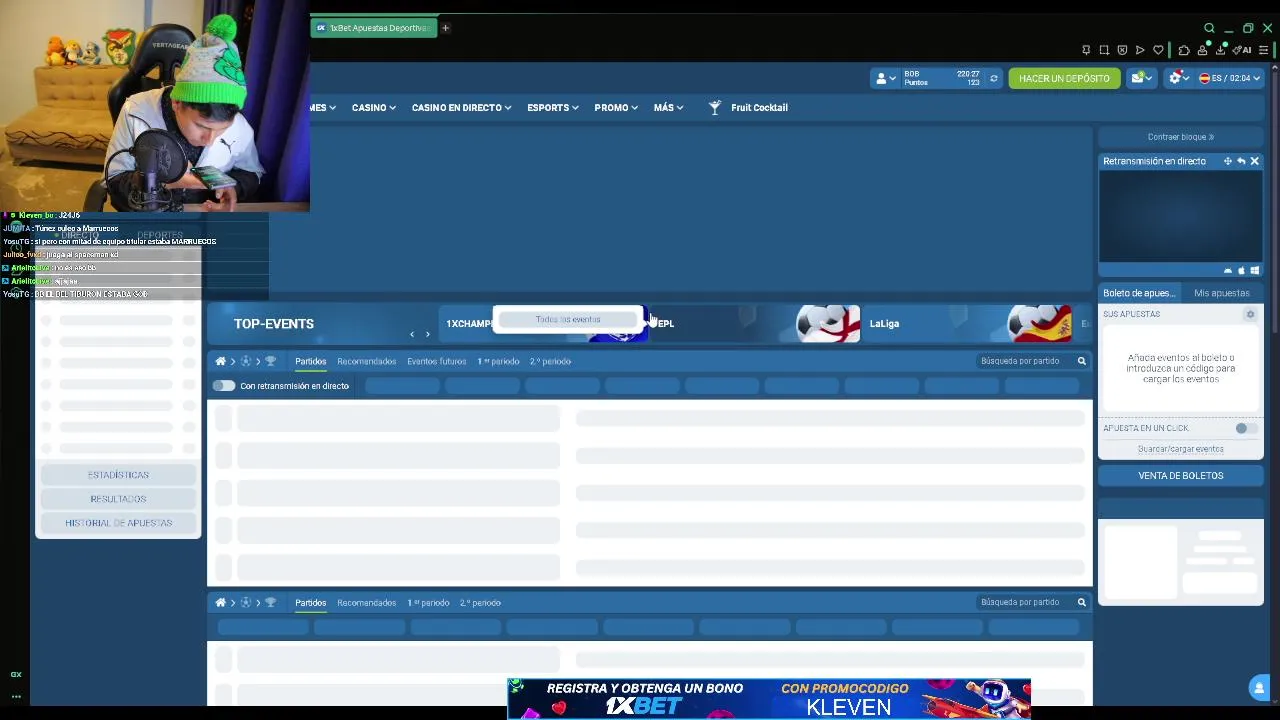Click the trophy icon in second breadcrumb row
The image size is (1280, 720).
270,602
